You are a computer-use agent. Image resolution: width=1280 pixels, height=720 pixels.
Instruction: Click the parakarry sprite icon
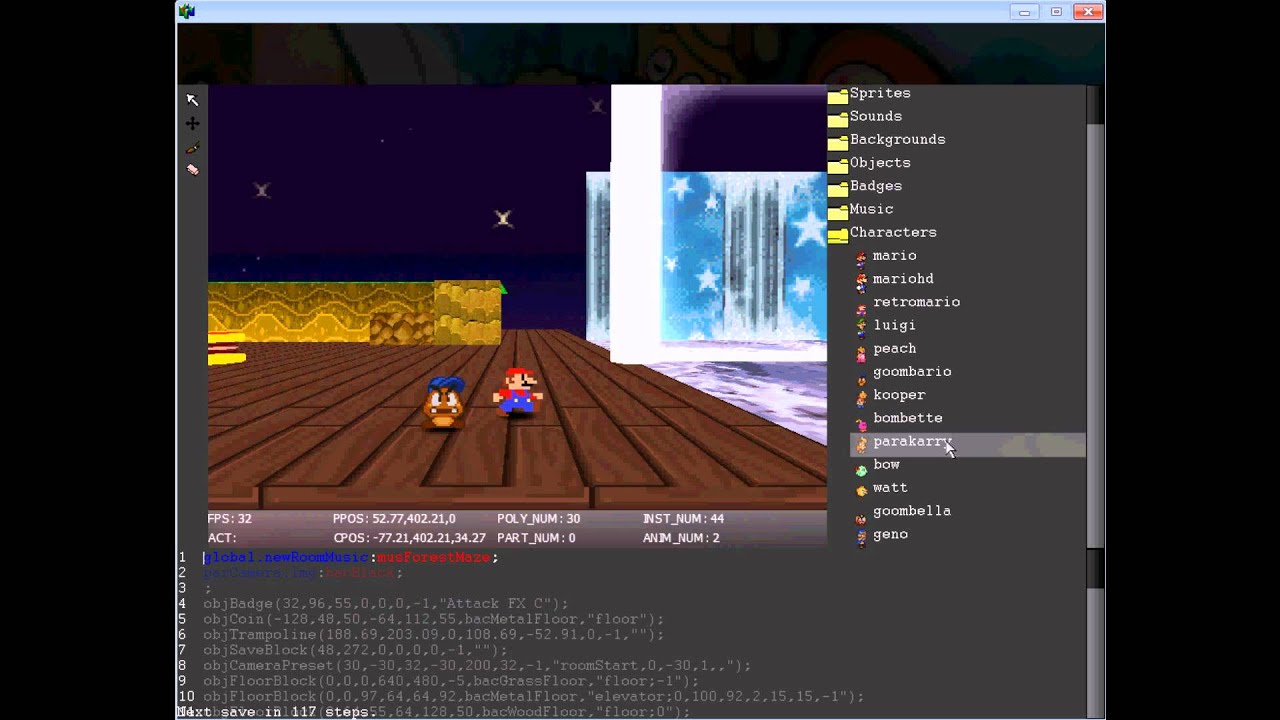tap(861, 443)
